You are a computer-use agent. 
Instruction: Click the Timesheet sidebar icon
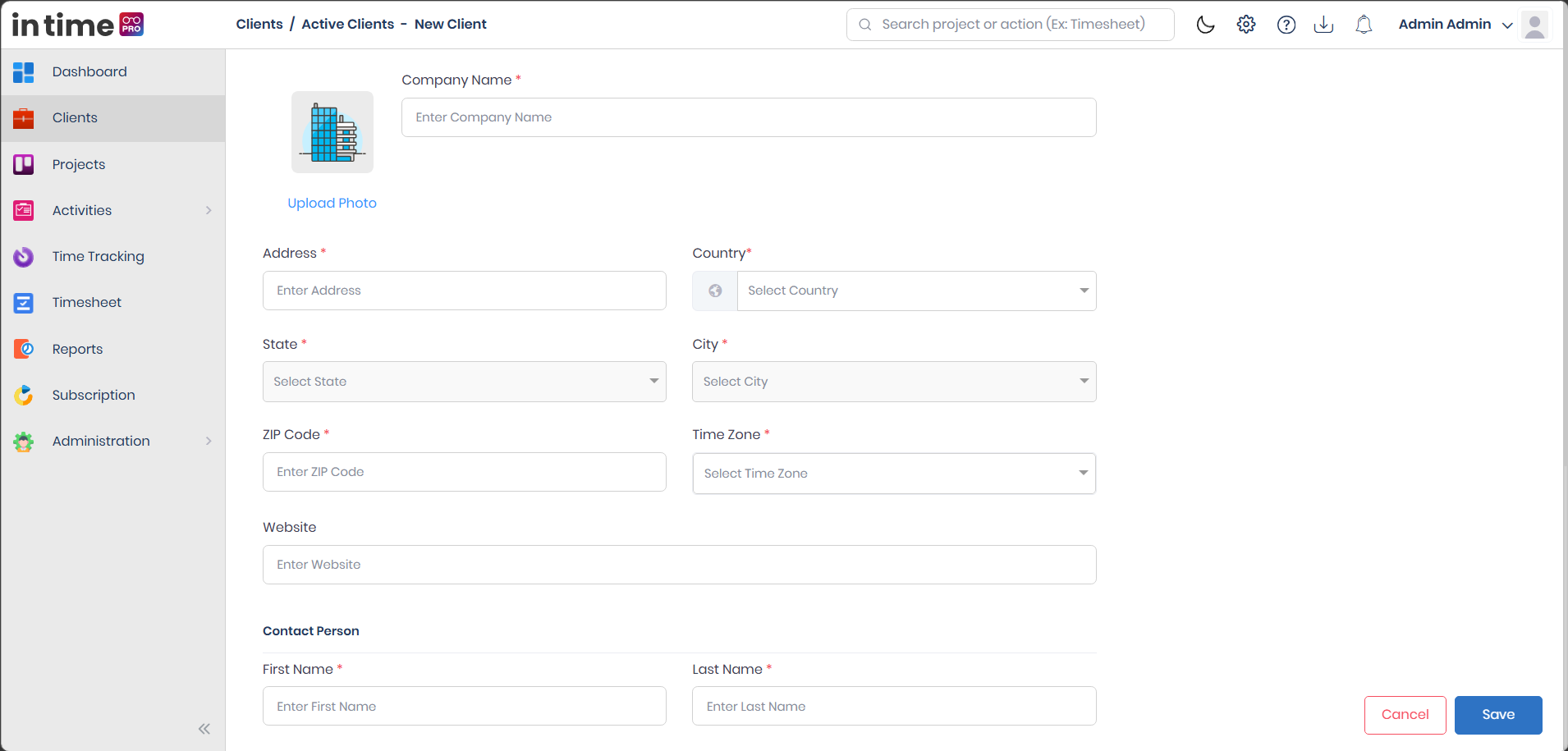(x=24, y=303)
